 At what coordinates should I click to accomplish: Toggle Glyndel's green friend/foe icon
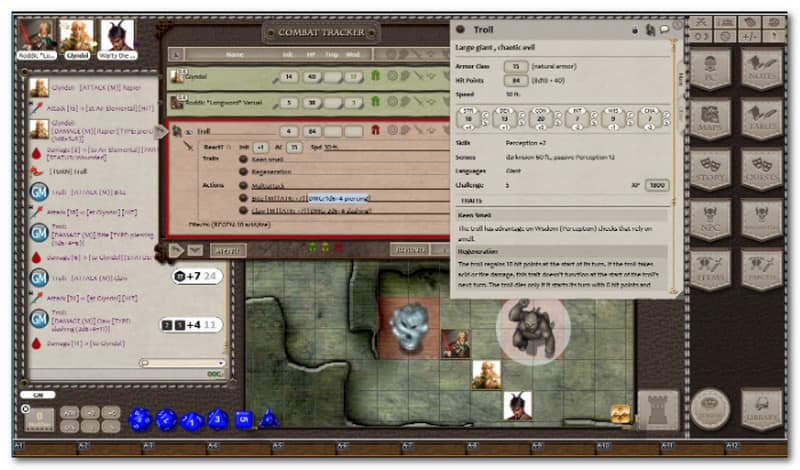pos(376,76)
